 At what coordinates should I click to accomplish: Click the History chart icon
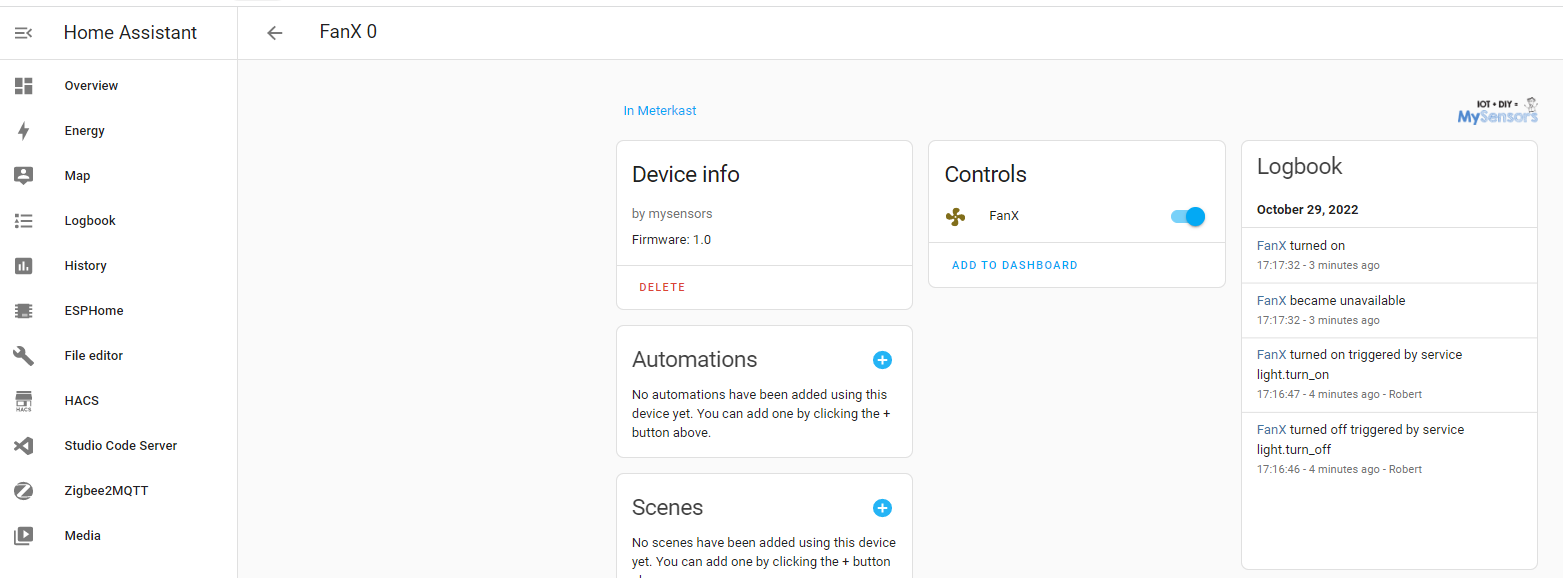[24, 266]
